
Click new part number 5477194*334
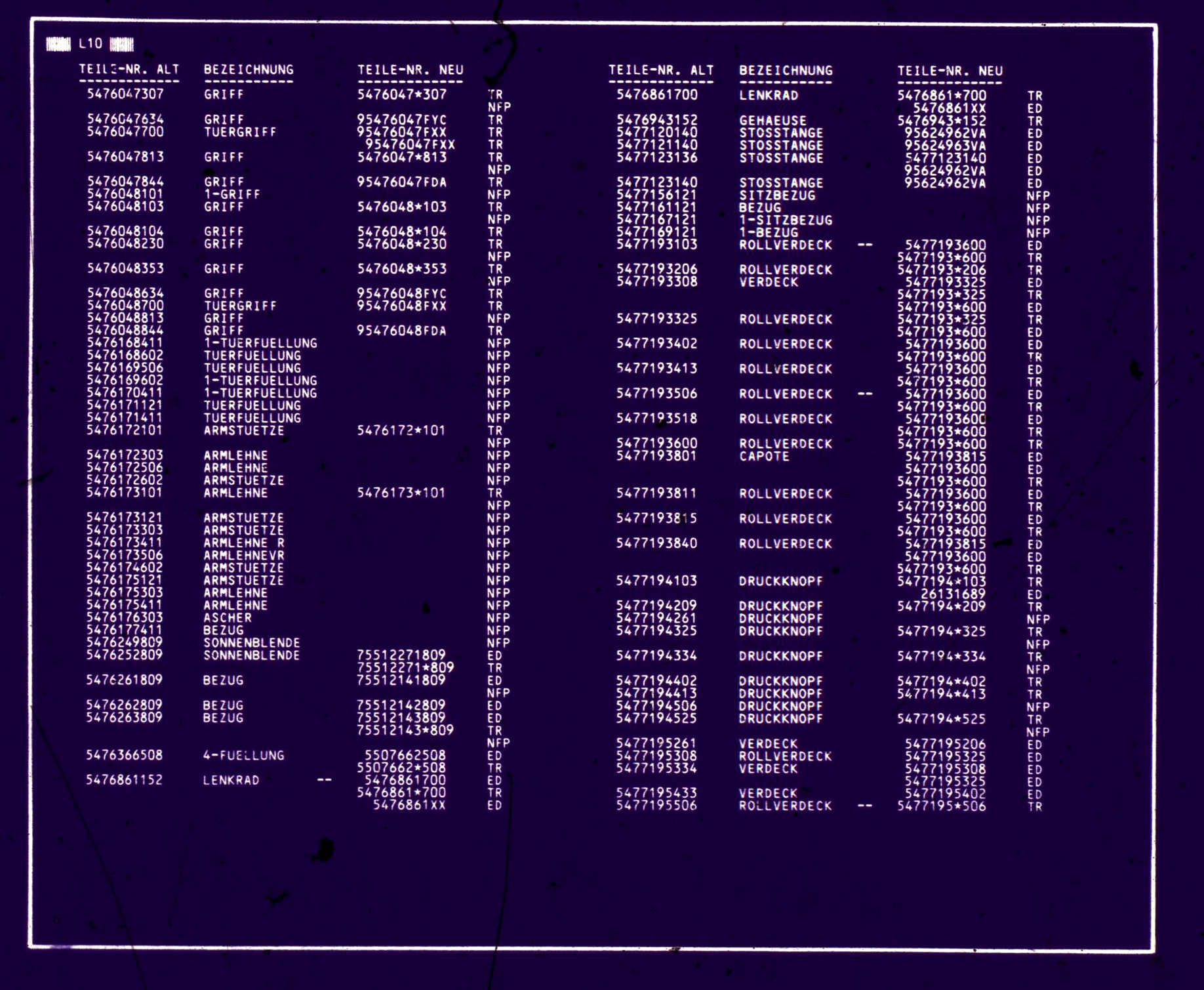(x=942, y=656)
